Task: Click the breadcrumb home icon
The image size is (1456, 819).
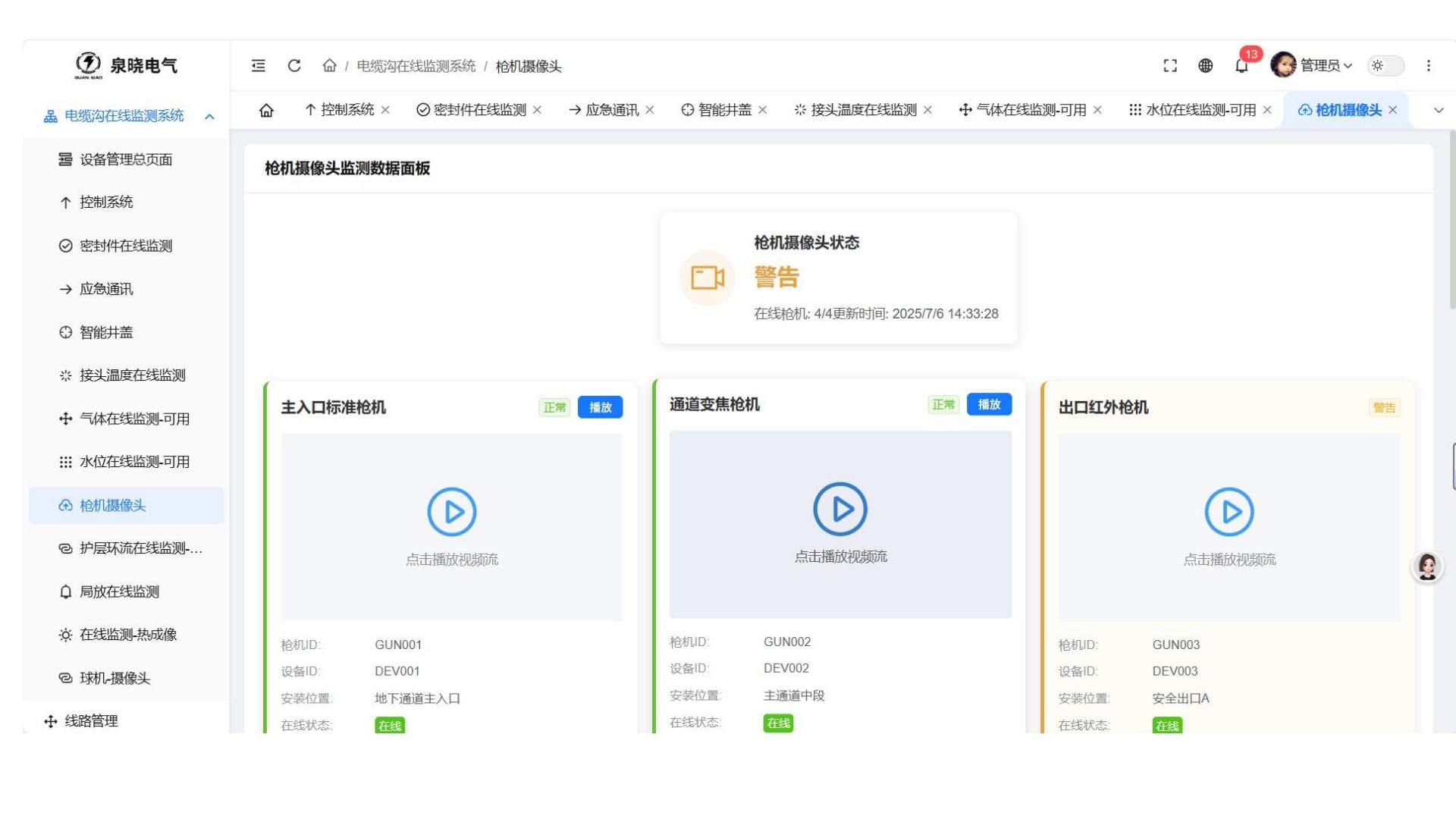Action: (329, 66)
